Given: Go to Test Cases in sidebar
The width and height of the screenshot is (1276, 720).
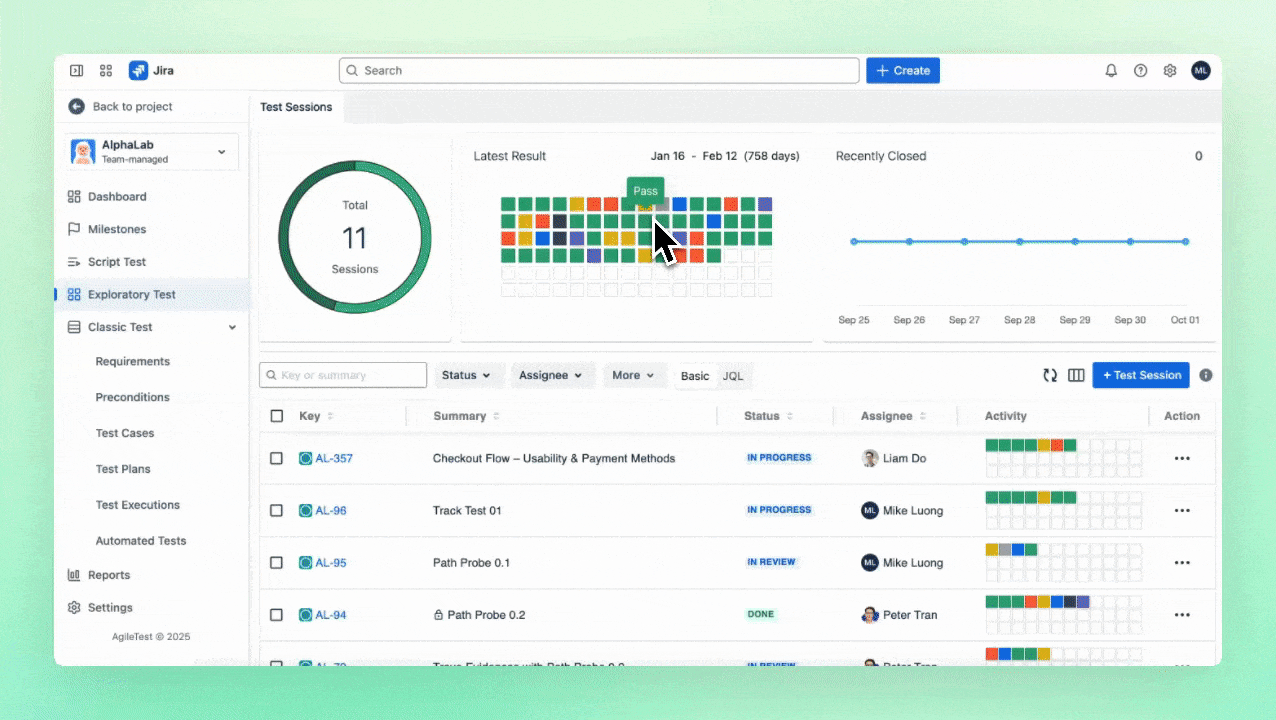Looking at the screenshot, I should tap(124, 433).
